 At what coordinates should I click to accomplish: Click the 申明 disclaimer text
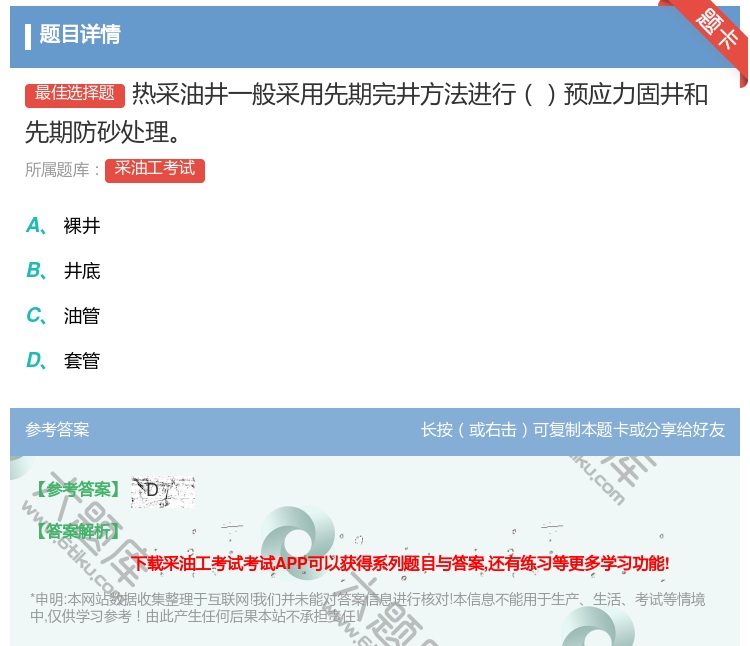pyautogui.click(x=367, y=607)
